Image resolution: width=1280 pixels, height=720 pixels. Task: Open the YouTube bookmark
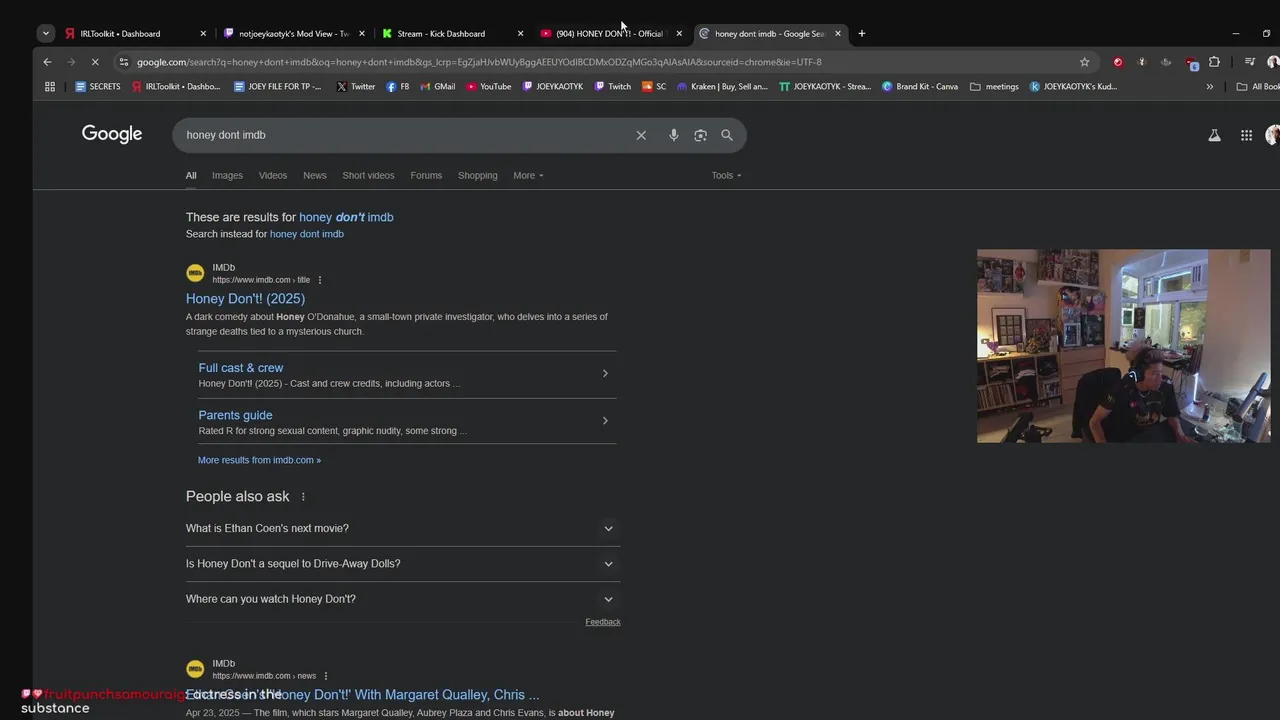tap(489, 87)
